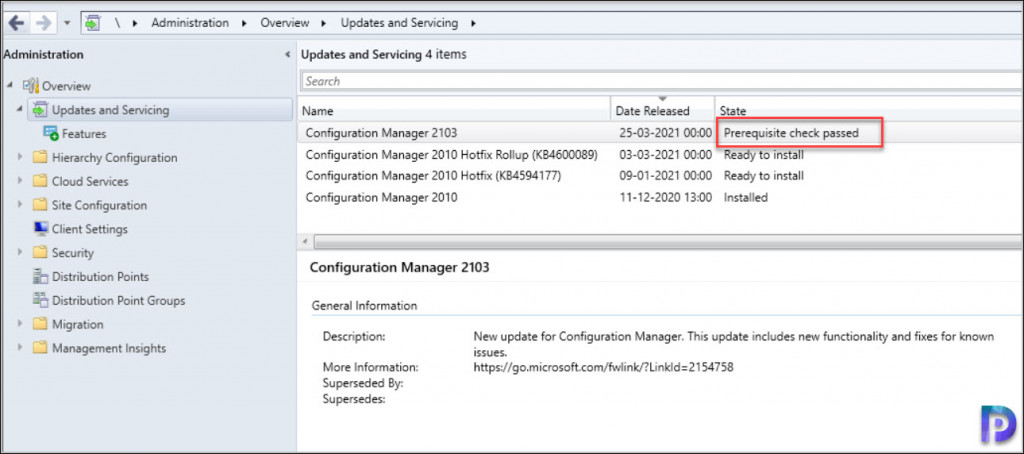The height and width of the screenshot is (454, 1024).
Task: Click the Migration folder icon
Action: tap(40, 324)
